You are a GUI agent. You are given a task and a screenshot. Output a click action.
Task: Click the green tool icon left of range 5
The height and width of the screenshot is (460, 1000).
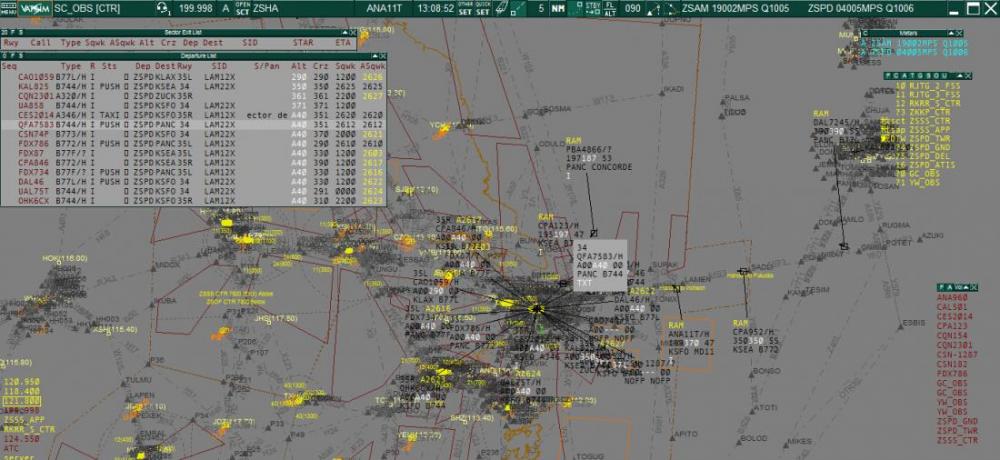tap(518, 8)
